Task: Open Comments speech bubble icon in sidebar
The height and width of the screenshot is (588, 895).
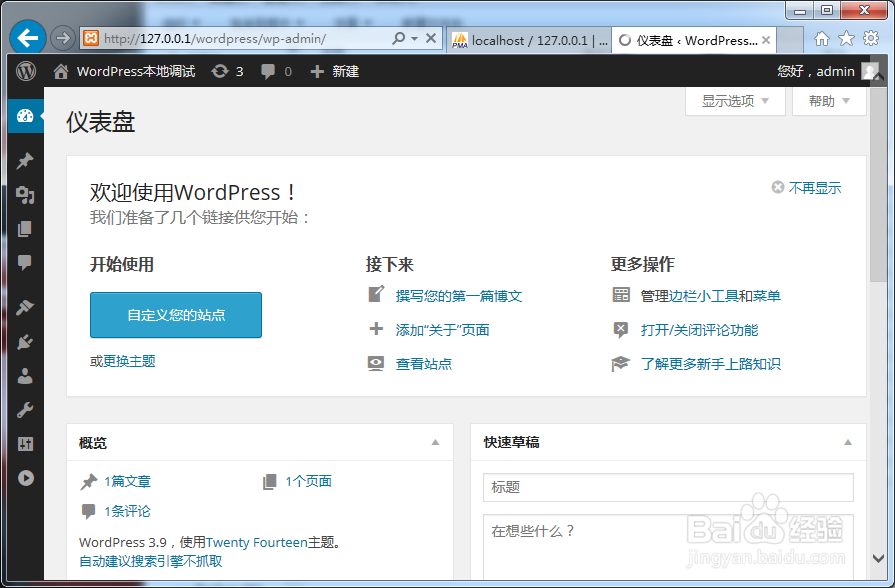Action: pyautogui.click(x=25, y=263)
